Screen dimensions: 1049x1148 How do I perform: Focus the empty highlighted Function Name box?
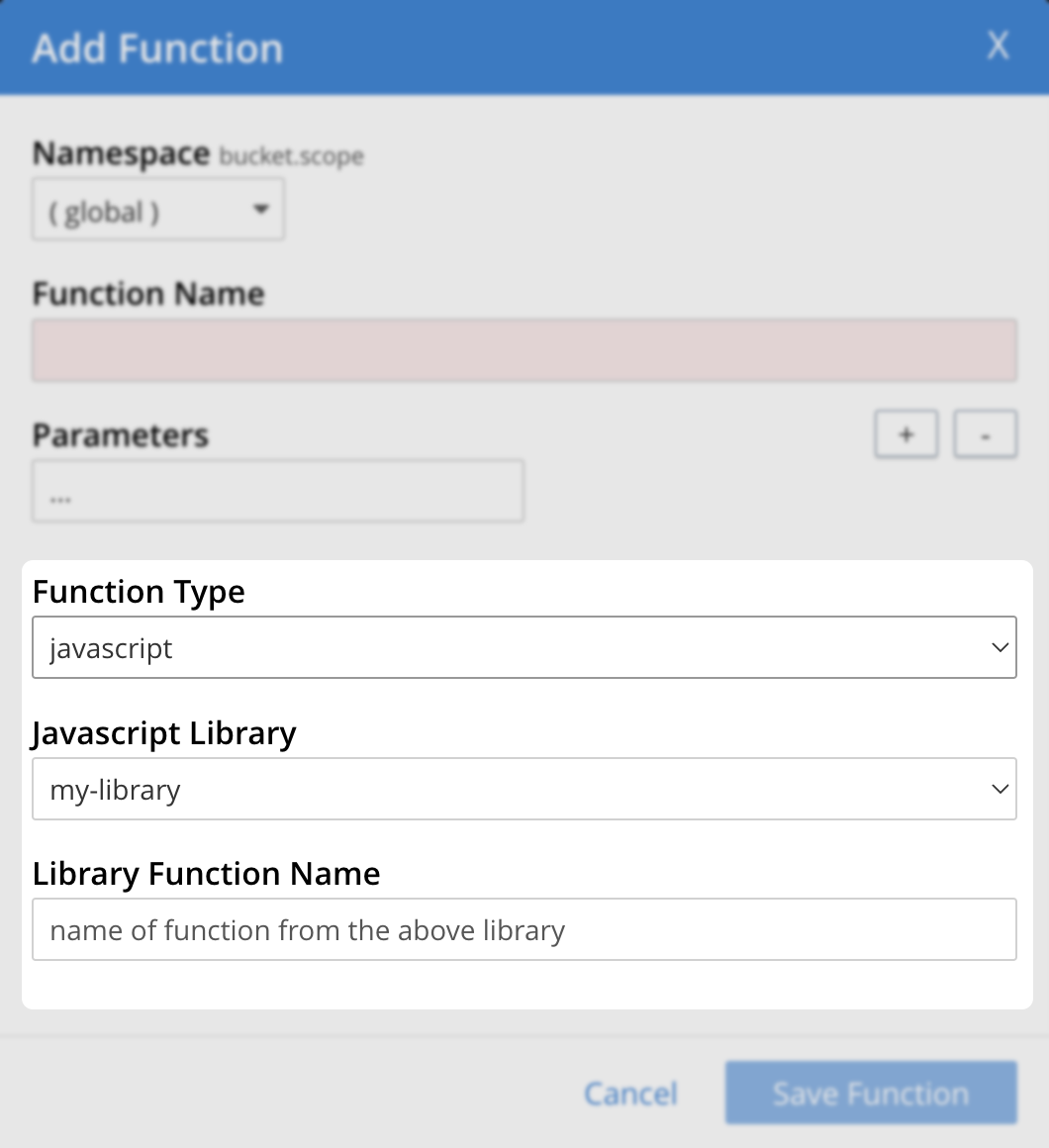tap(524, 349)
